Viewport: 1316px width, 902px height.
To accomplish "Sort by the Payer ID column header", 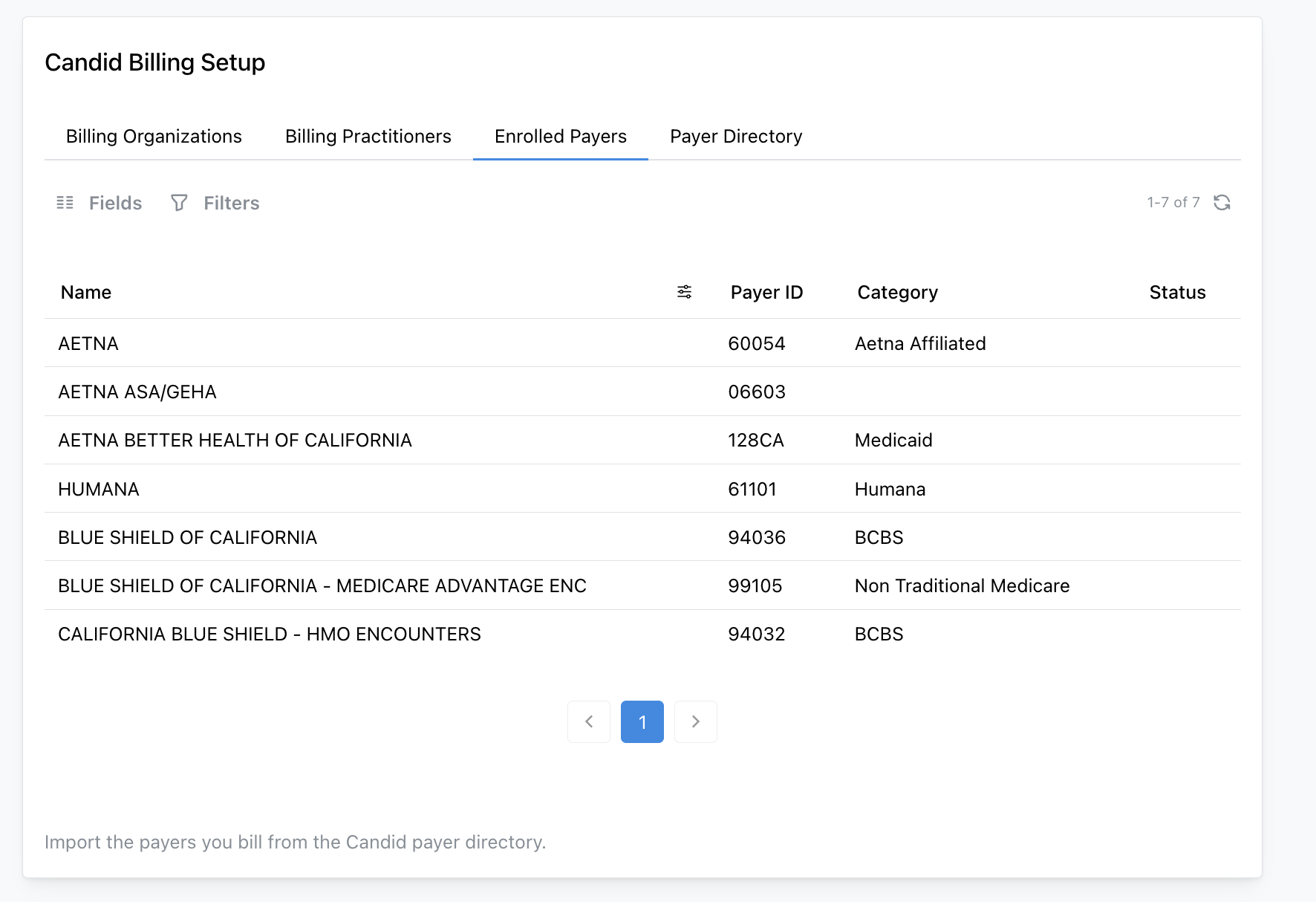I will point(766,292).
